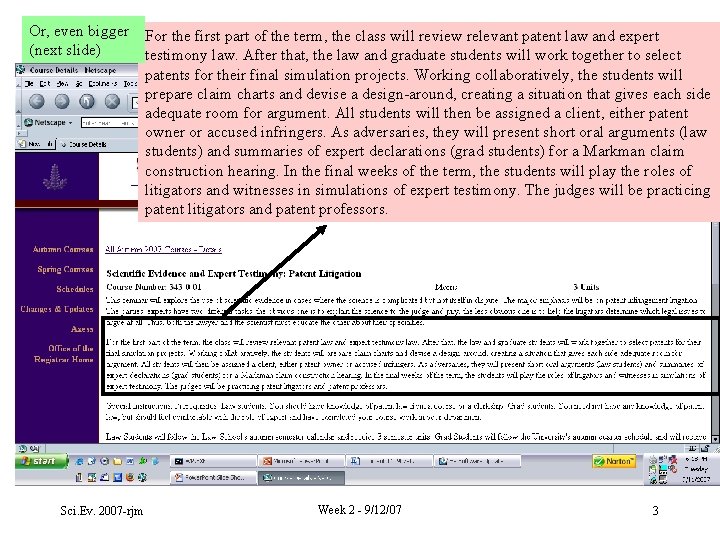Click the Sci.Ev. 2007-rjm footer text
720x540 pixels.
101,511
